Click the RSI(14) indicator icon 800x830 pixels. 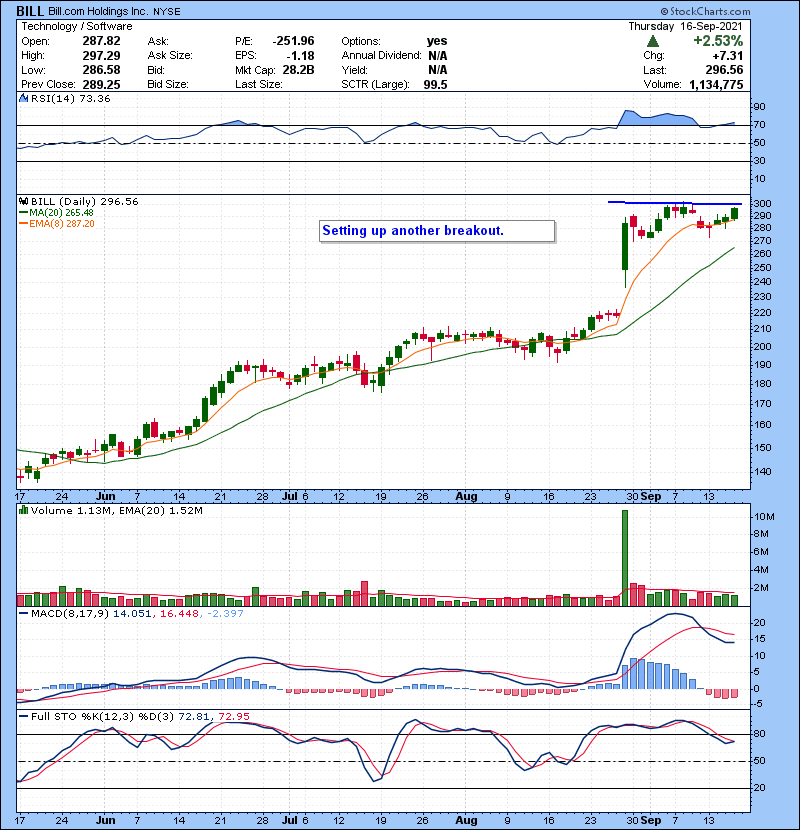[x=23, y=98]
